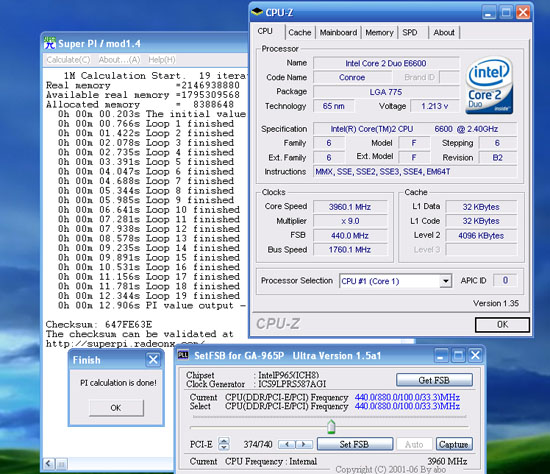The height and width of the screenshot is (474, 550).
Task: Click OK button in CPU-Z window
Action: (x=502, y=325)
